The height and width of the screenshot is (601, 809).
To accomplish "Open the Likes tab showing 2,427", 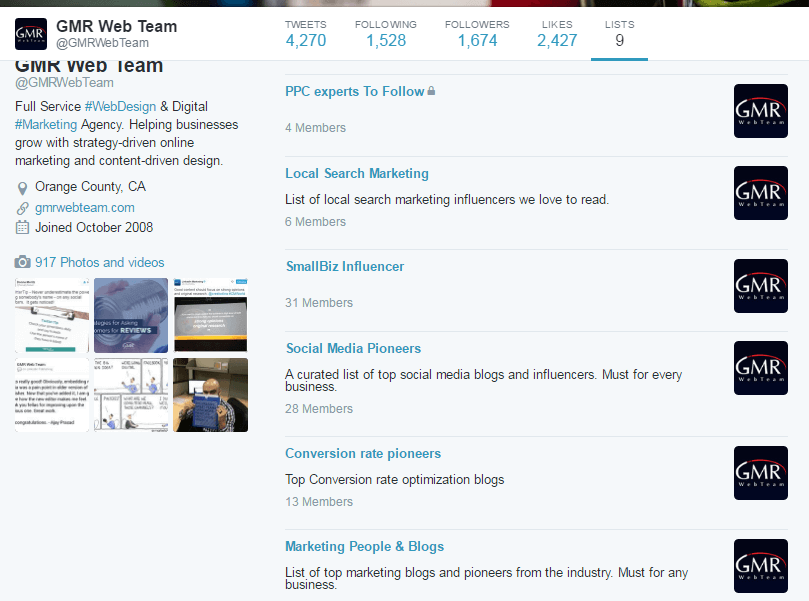I will pyautogui.click(x=557, y=34).
